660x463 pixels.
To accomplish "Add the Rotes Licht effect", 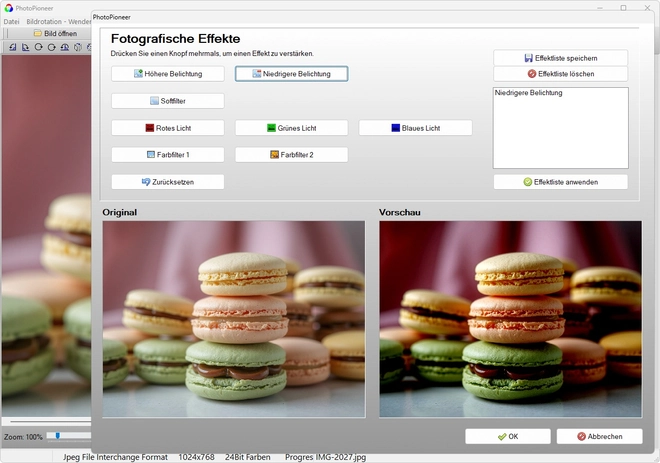I will pos(168,128).
